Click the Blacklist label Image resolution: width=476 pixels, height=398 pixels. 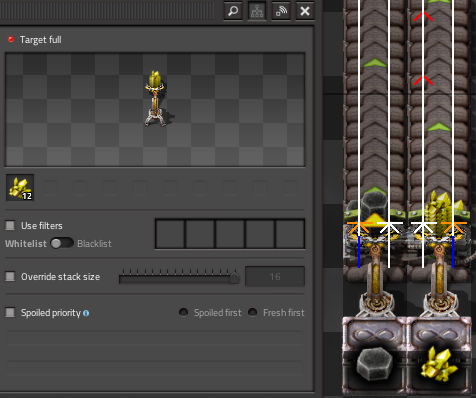pyautogui.click(x=94, y=244)
